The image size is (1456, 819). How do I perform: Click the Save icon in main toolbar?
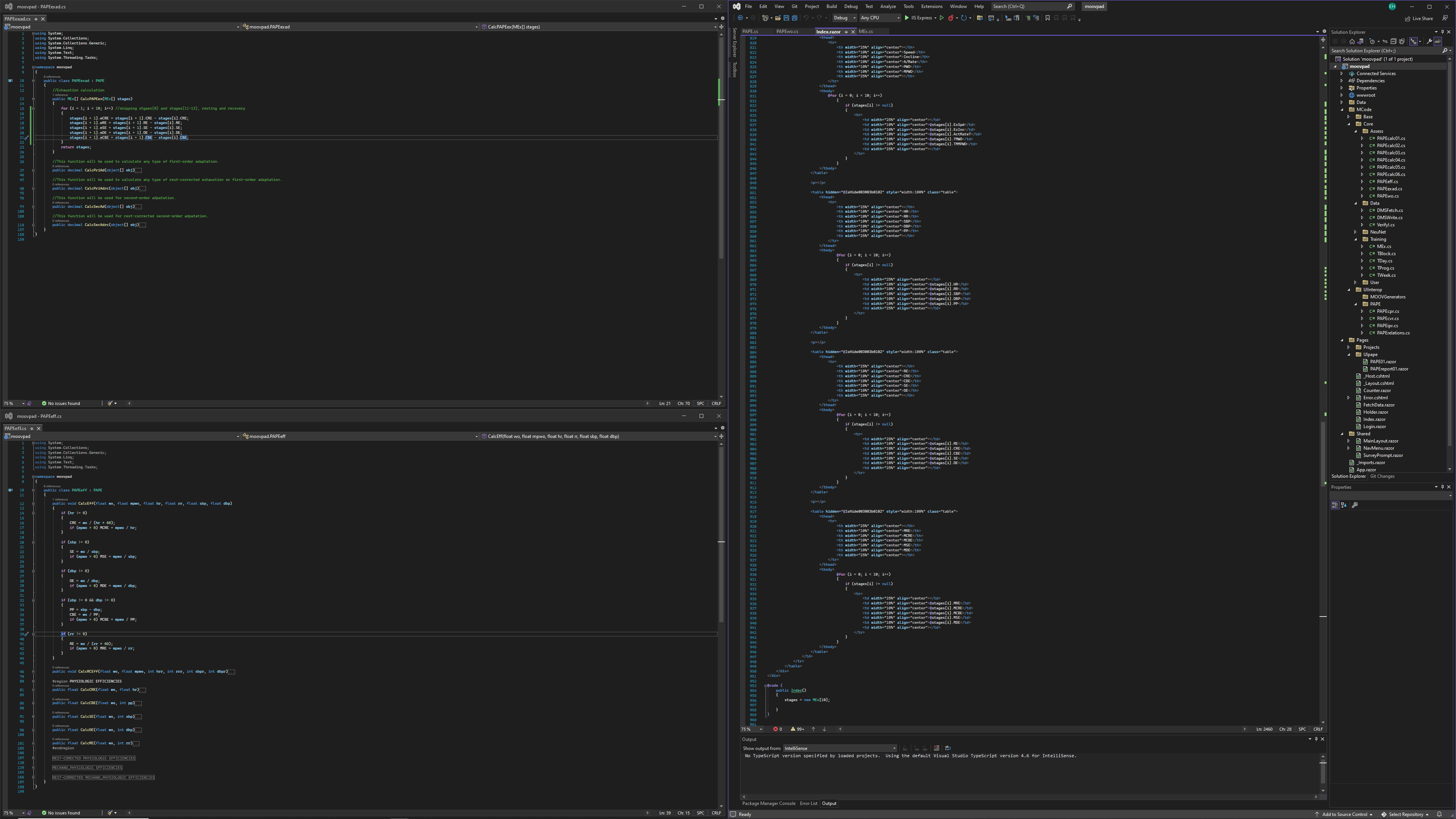point(786,18)
